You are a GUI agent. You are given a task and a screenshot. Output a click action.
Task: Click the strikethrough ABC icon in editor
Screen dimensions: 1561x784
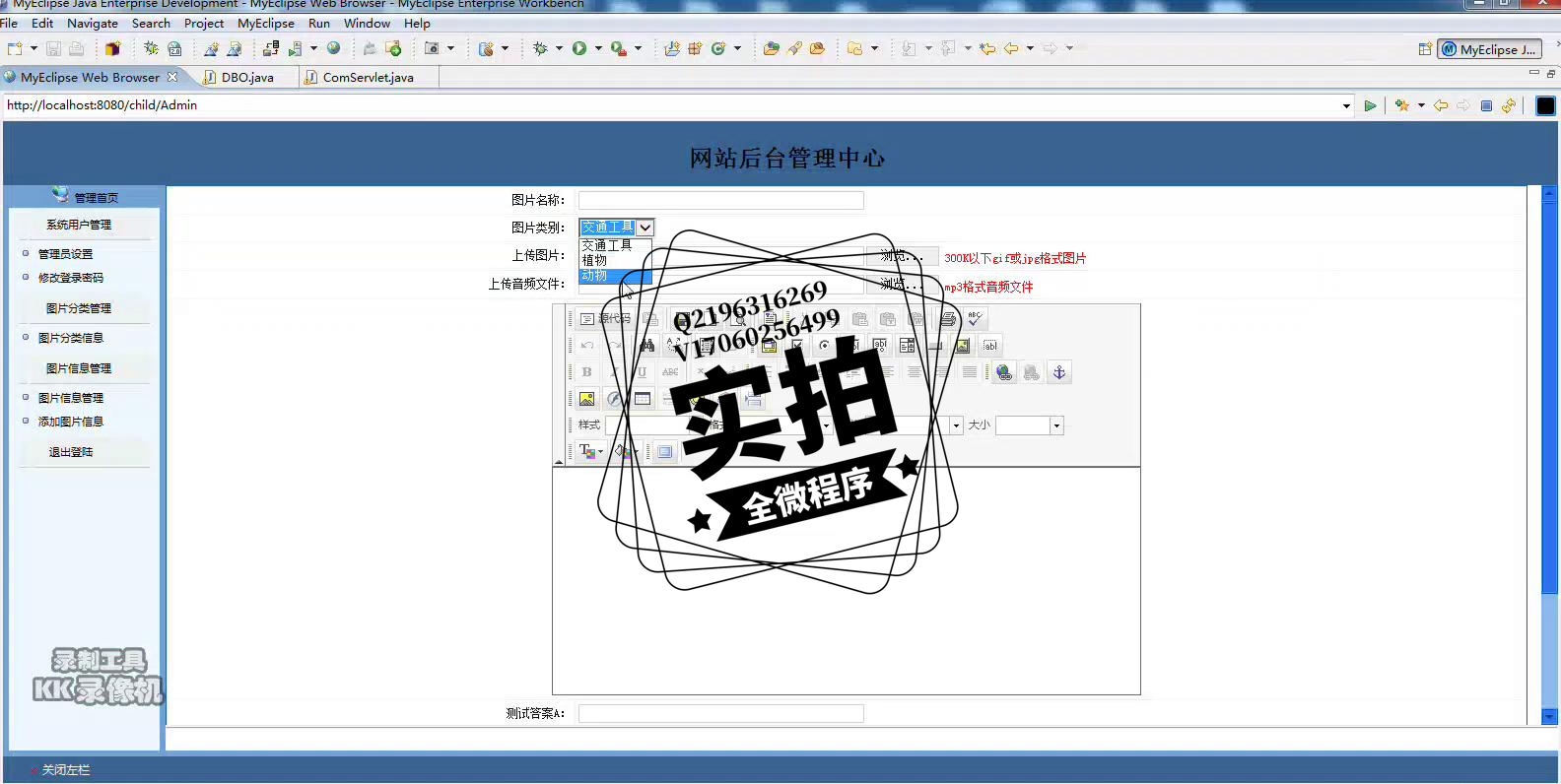click(x=670, y=372)
